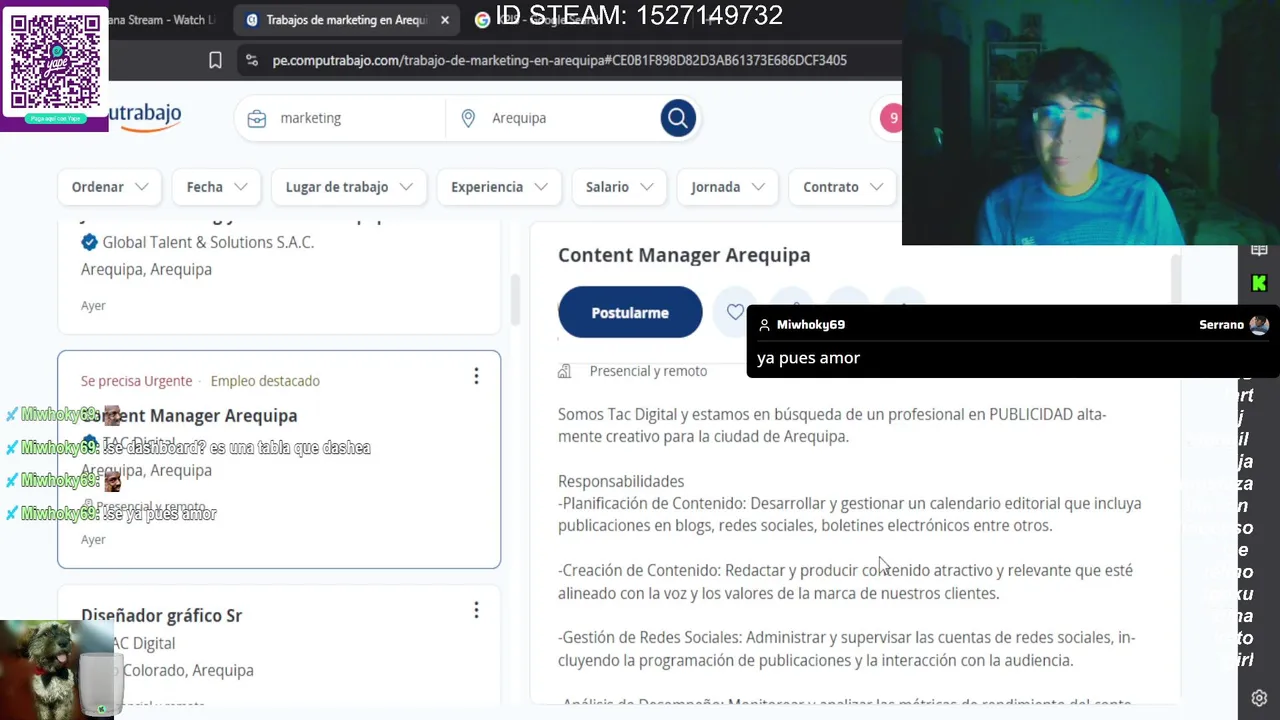Click the pink notifications badge 9
Viewport: 1280px width, 720px height.
click(891, 118)
